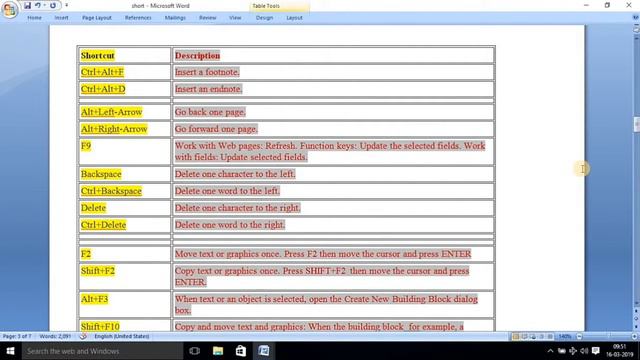Click the Zoom In plus button
640x360 pixels.
click(x=634, y=337)
